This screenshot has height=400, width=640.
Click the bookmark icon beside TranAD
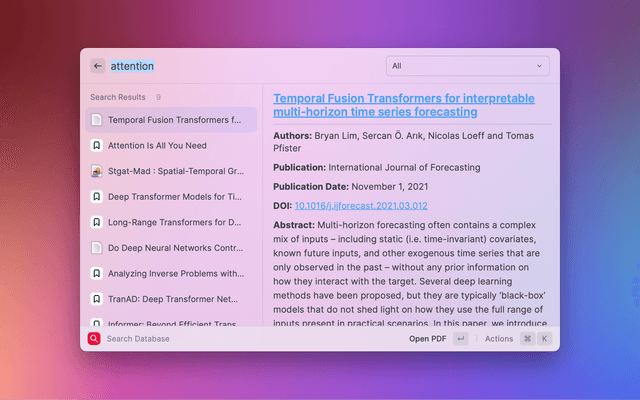[x=96, y=299]
